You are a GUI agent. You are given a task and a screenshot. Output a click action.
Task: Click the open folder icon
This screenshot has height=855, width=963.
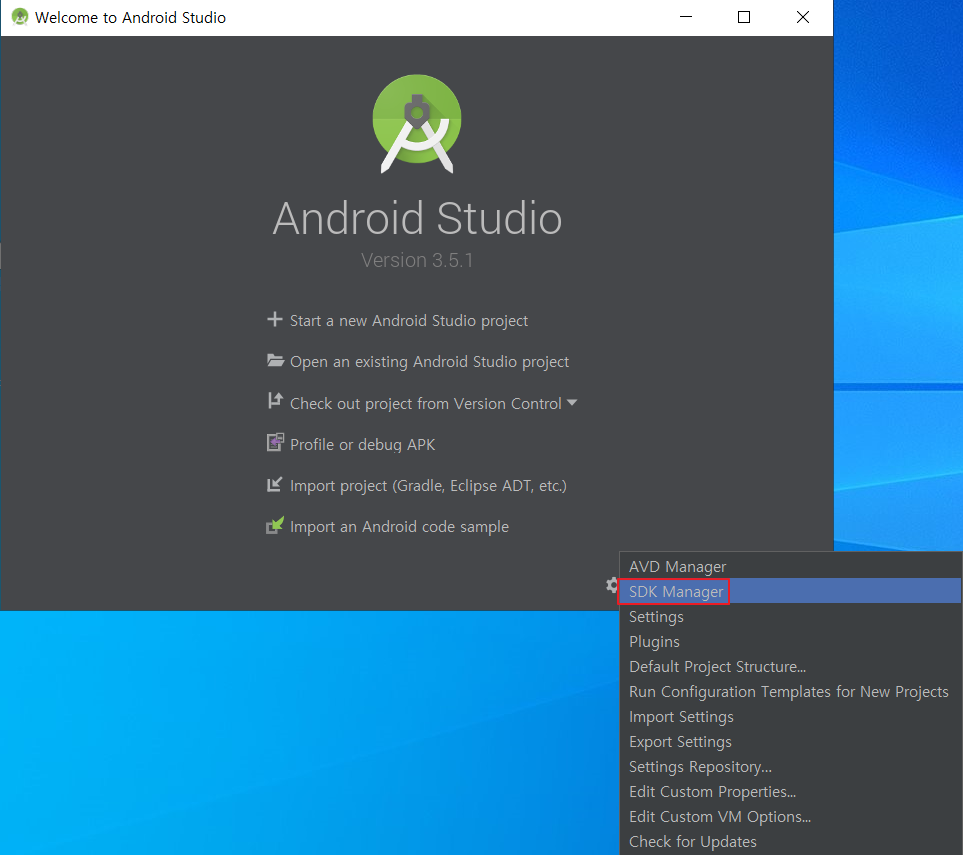pyautogui.click(x=275, y=361)
